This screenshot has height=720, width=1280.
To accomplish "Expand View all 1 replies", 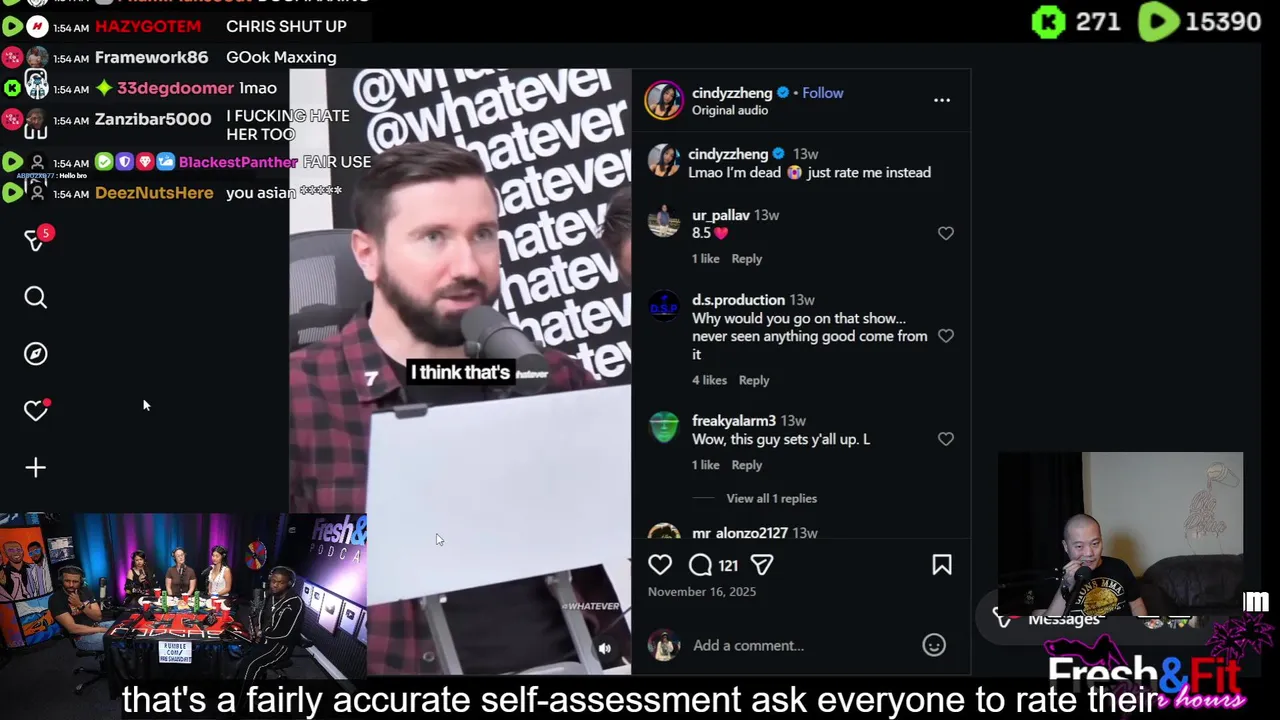I will click(x=771, y=498).
